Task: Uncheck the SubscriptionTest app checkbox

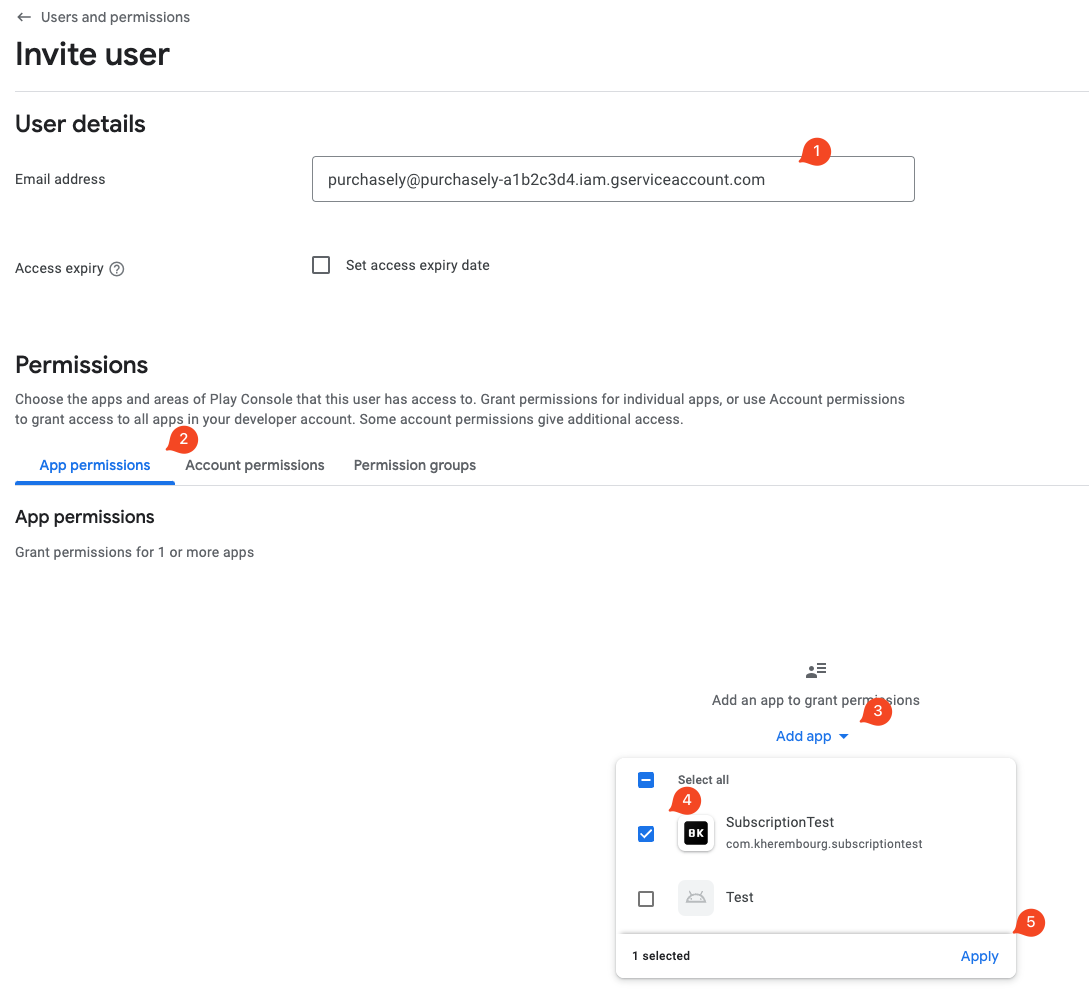Action: [646, 833]
